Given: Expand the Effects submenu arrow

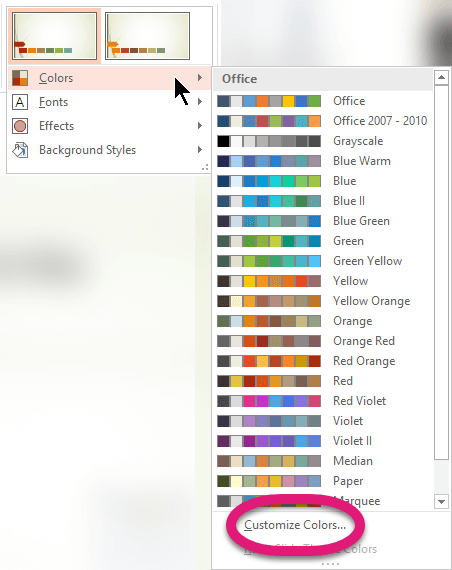Looking at the screenshot, I should click(x=200, y=125).
